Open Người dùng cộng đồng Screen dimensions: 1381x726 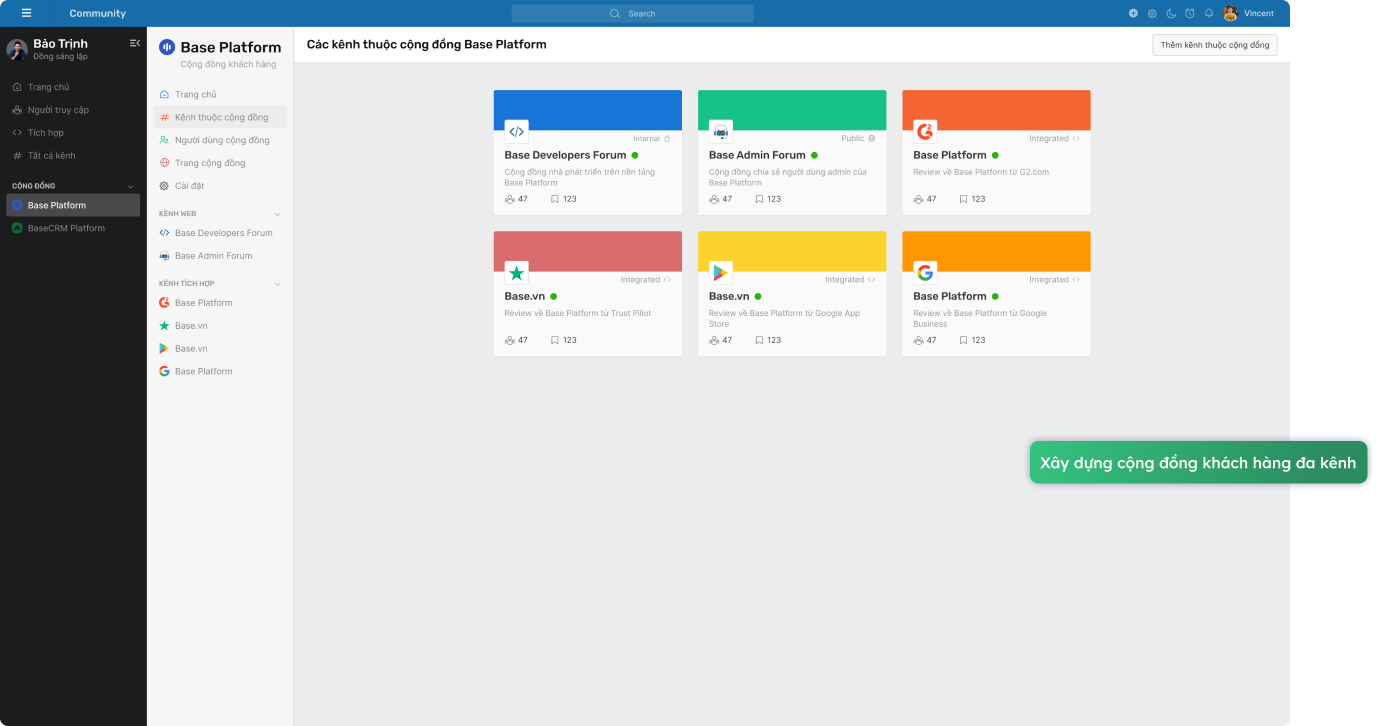click(x=220, y=140)
